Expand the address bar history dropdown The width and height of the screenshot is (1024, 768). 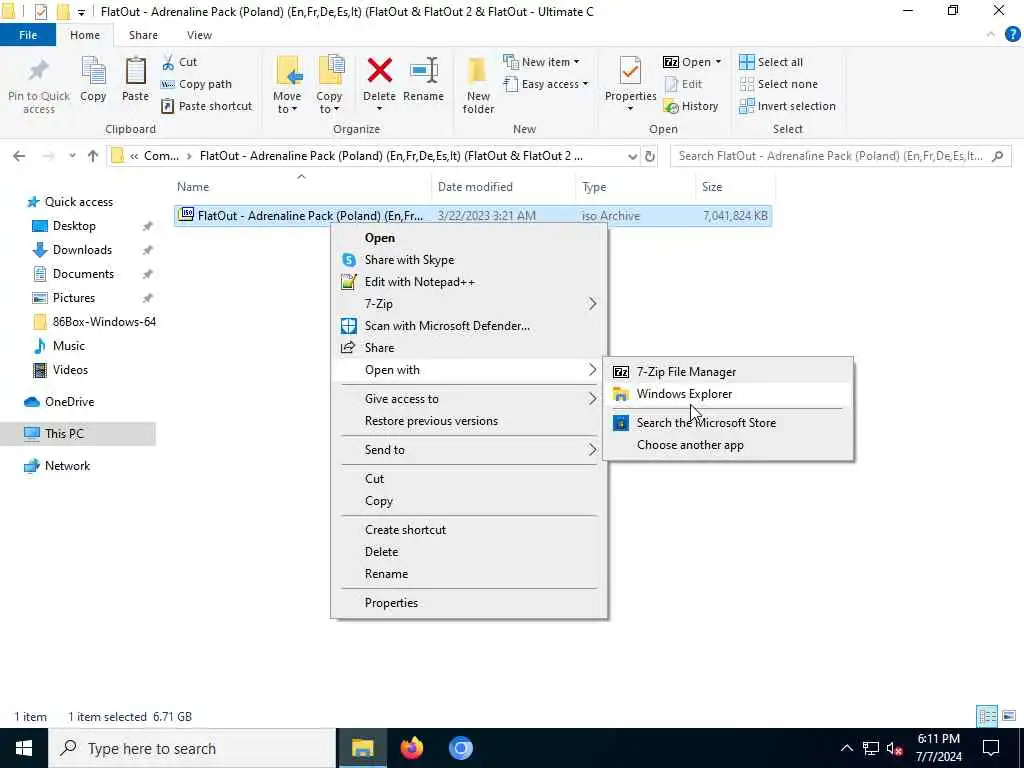[632, 157]
